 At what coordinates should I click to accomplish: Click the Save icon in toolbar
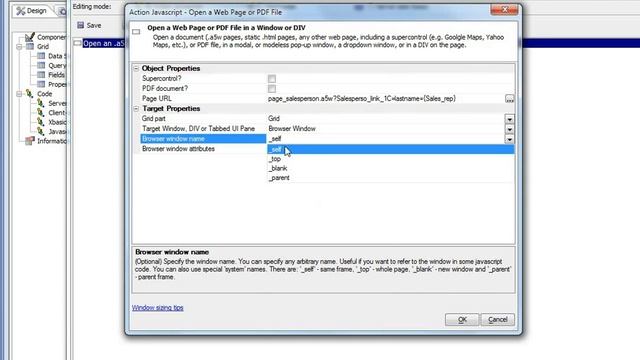80,25
